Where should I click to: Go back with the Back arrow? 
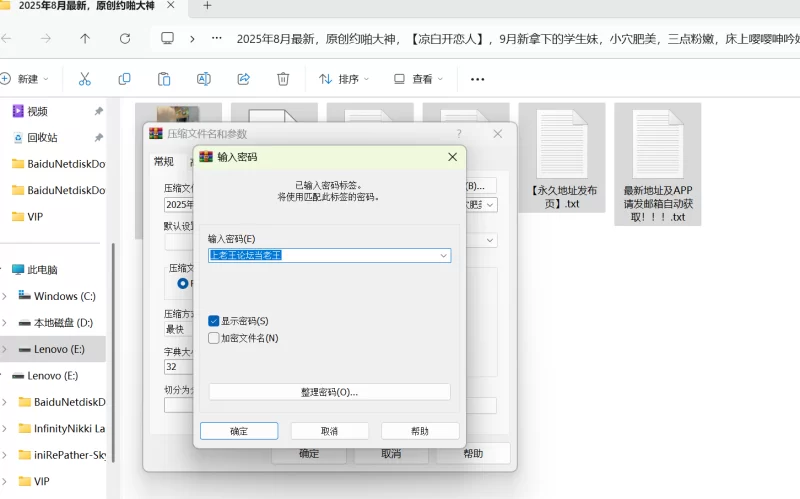(x=6, y=38)
